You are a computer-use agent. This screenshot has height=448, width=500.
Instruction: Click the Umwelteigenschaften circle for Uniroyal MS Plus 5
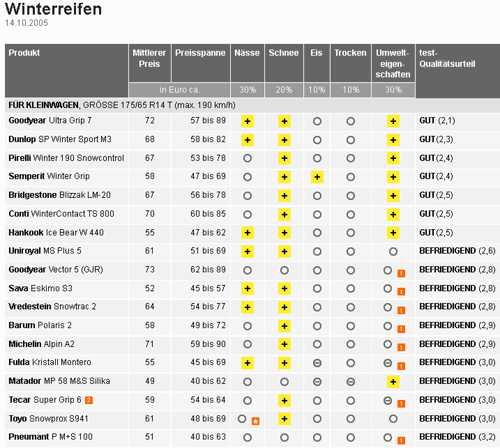pyautogui.click(x=393, y=251)
